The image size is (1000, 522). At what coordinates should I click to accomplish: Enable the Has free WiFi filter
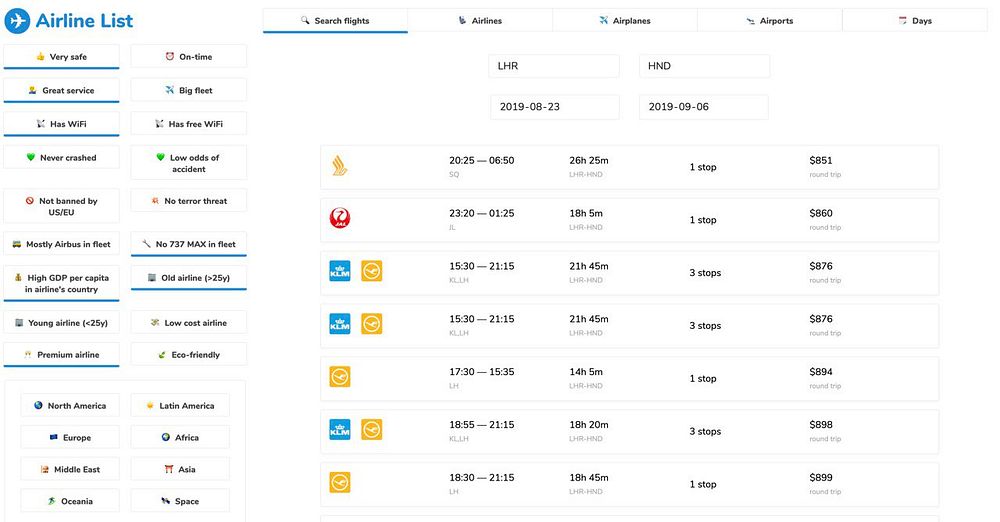pyautogui.click(x=189, y=124)
